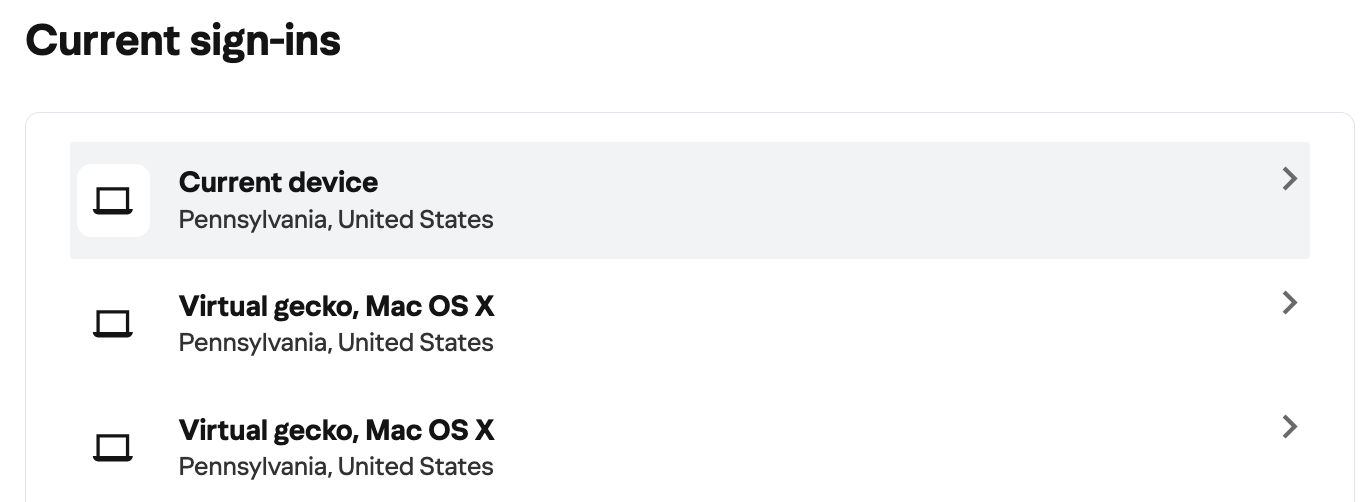Viewport: 1370px width, 502px height.
Task: Click the location under the first Virtual gecko
Action: (336, 343)
